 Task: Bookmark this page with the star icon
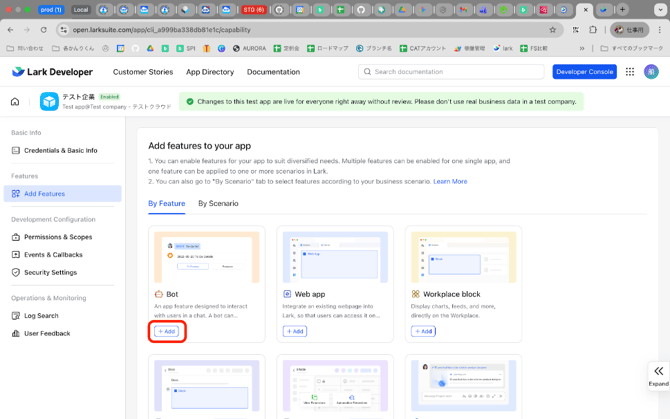point(552,30)
